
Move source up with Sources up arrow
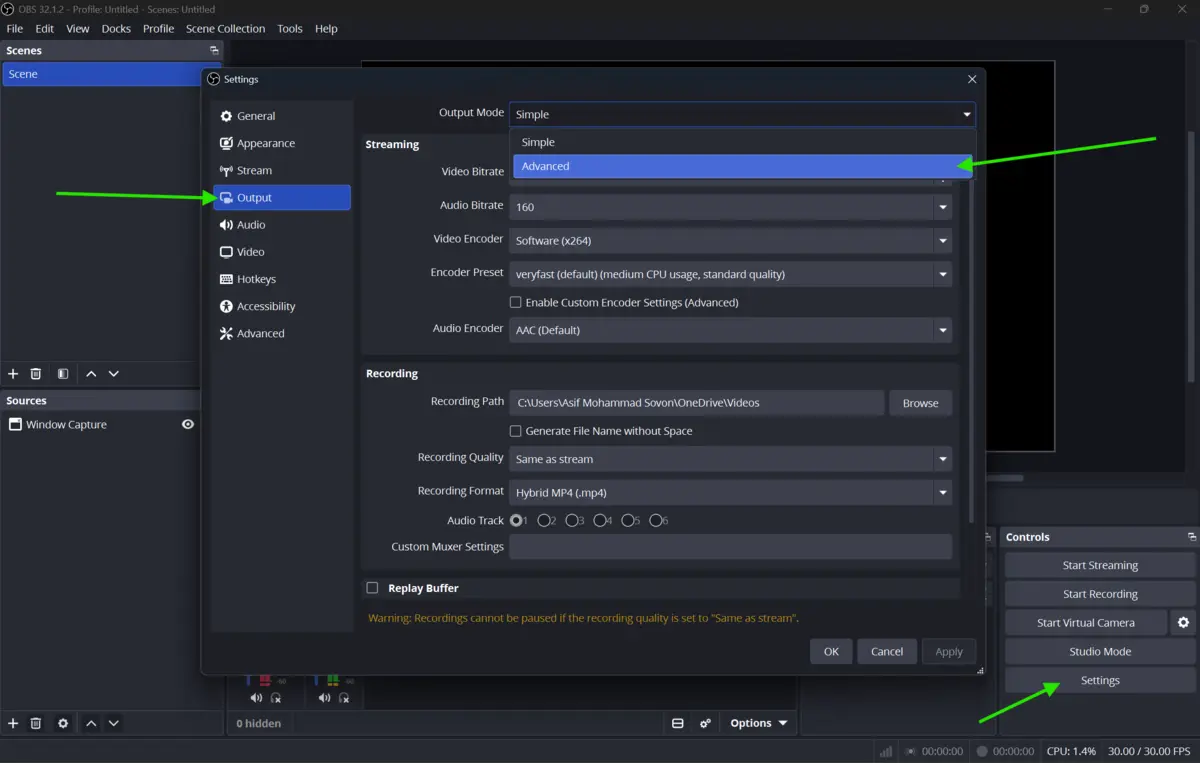(x=91, y=723)
